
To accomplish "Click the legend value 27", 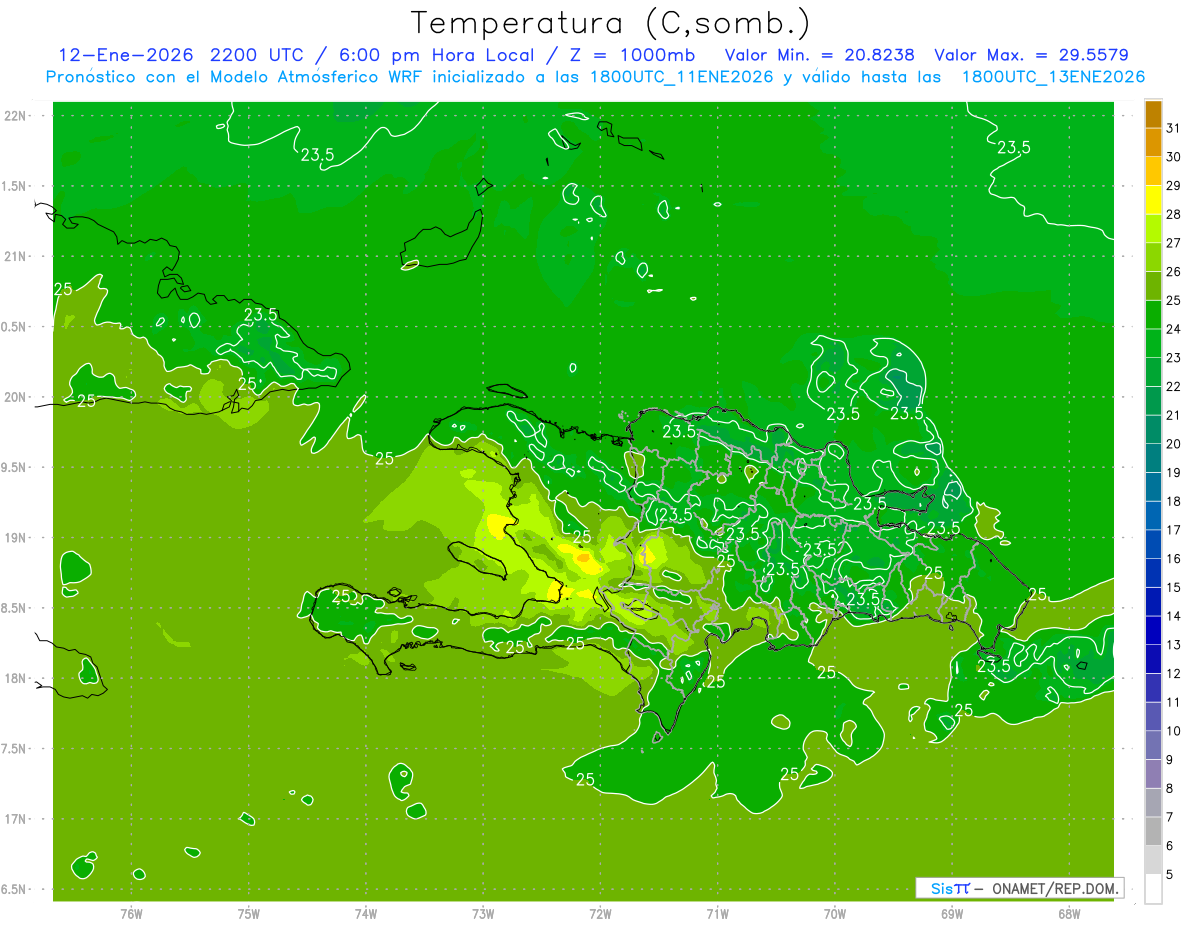I will point(1174,243).
